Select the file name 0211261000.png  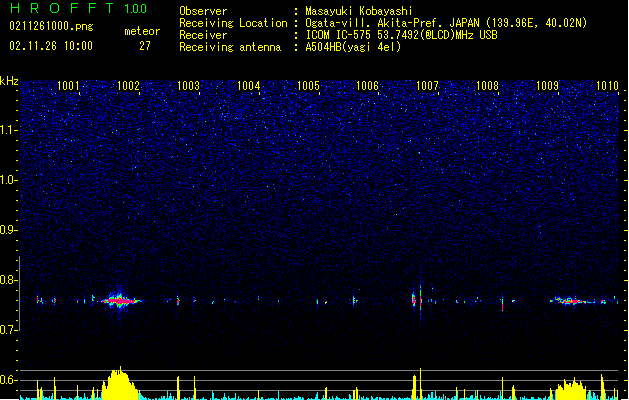[51, 27]
